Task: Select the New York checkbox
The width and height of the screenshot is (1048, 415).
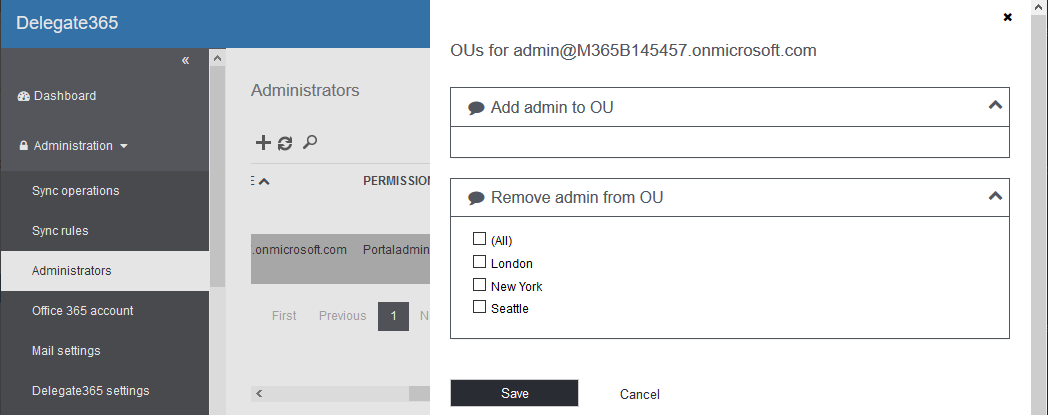Action: (x=479, y=285)
